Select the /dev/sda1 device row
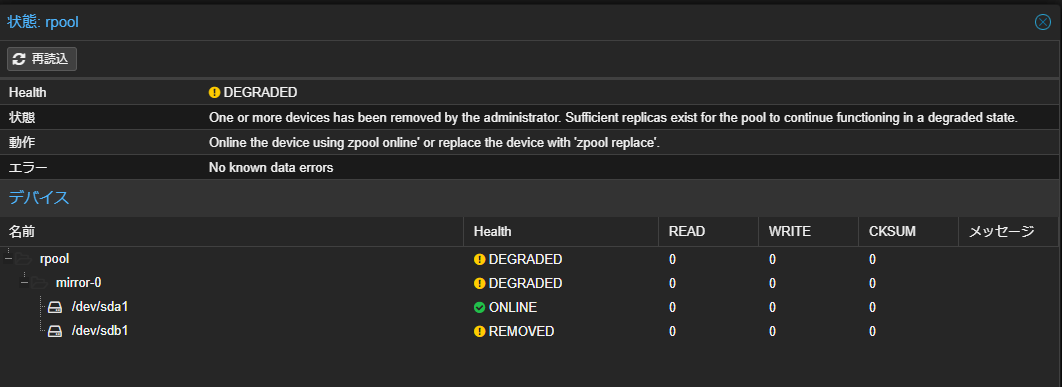The height and width of the screenshot is (387, 1062). (x=528, y=308)
